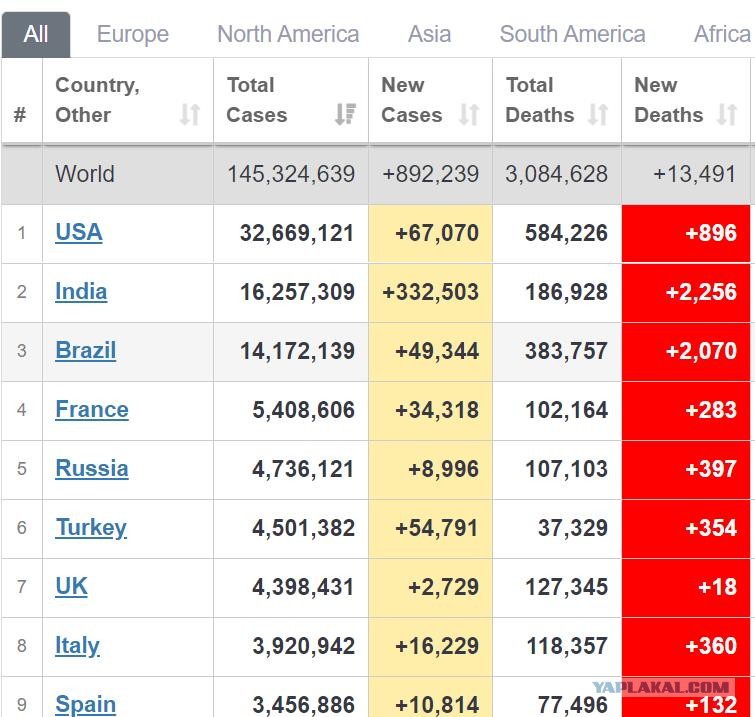Sort by Country, Other column icon
Viewport: 755px width, 717px height.
(x=190, y=115)
